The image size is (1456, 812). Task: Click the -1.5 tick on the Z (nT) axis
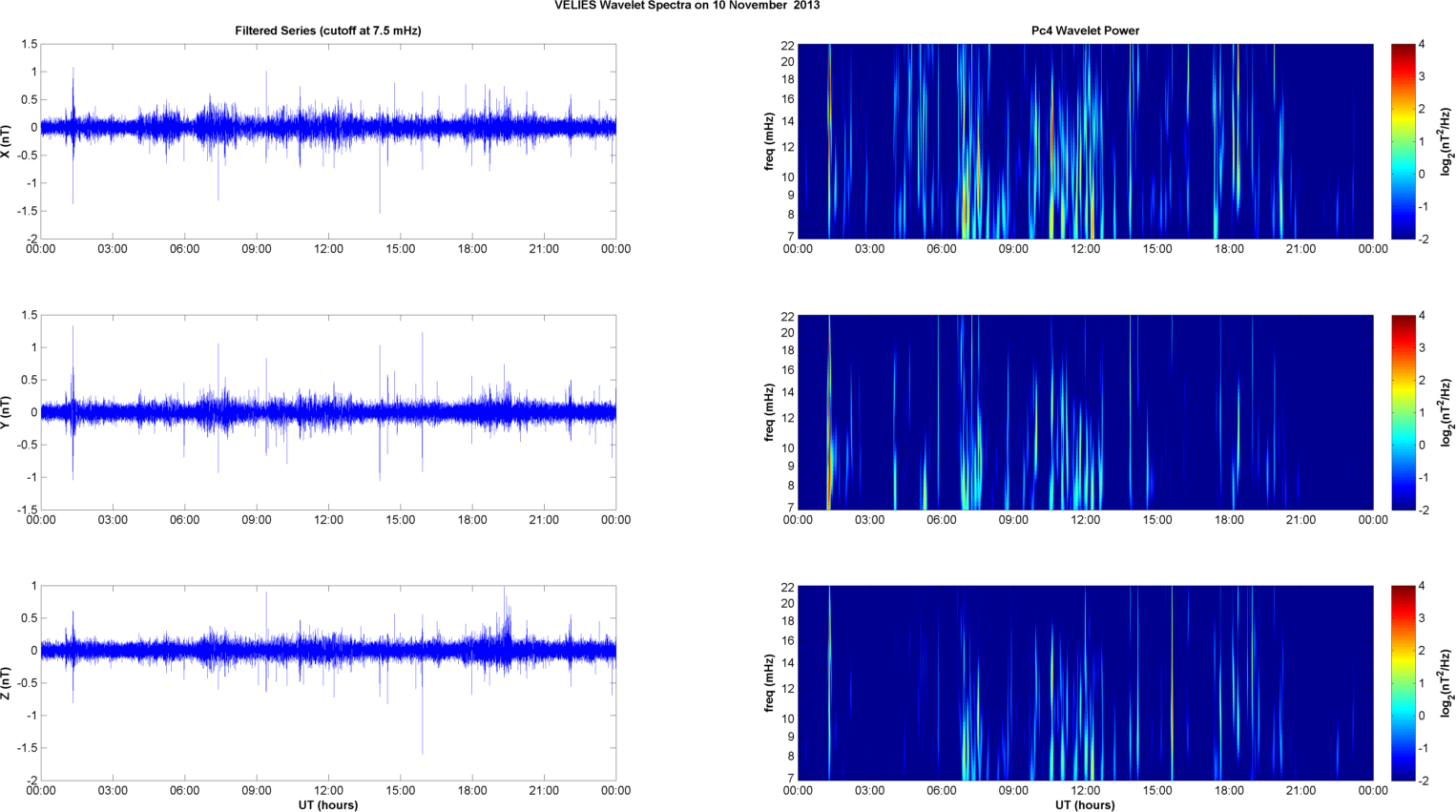tap(28, 748)
